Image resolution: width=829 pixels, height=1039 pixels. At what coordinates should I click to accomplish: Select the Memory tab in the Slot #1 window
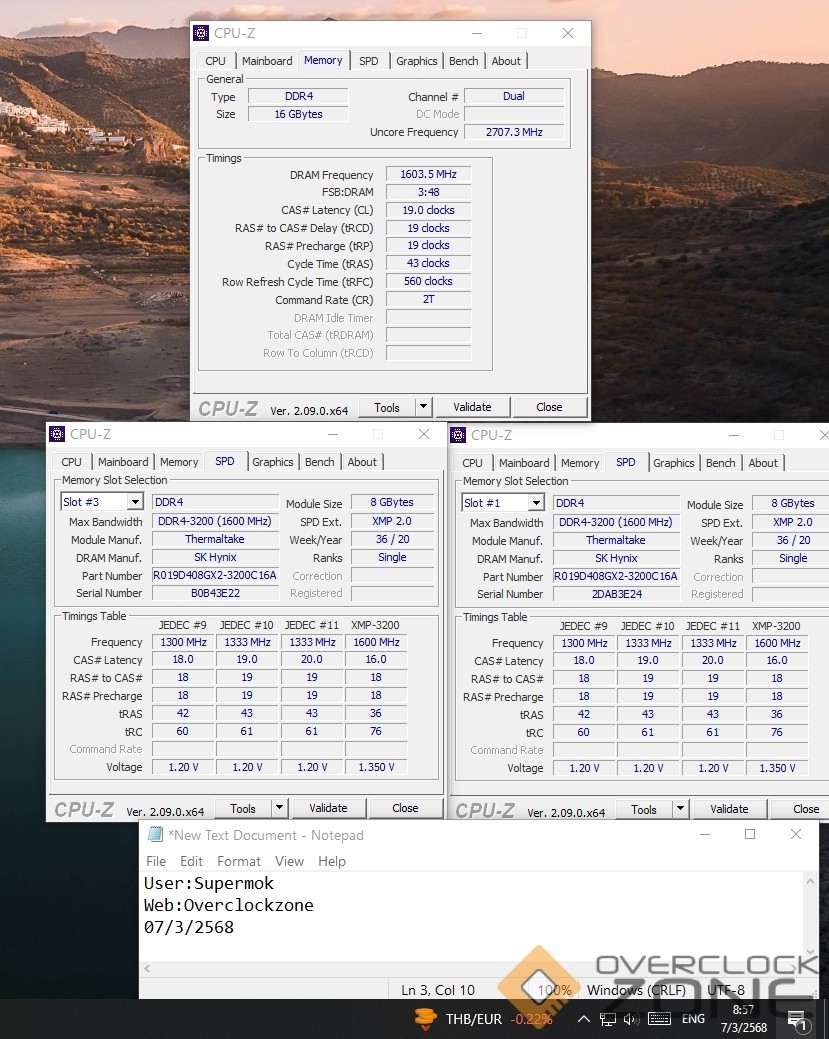(580, 463)
